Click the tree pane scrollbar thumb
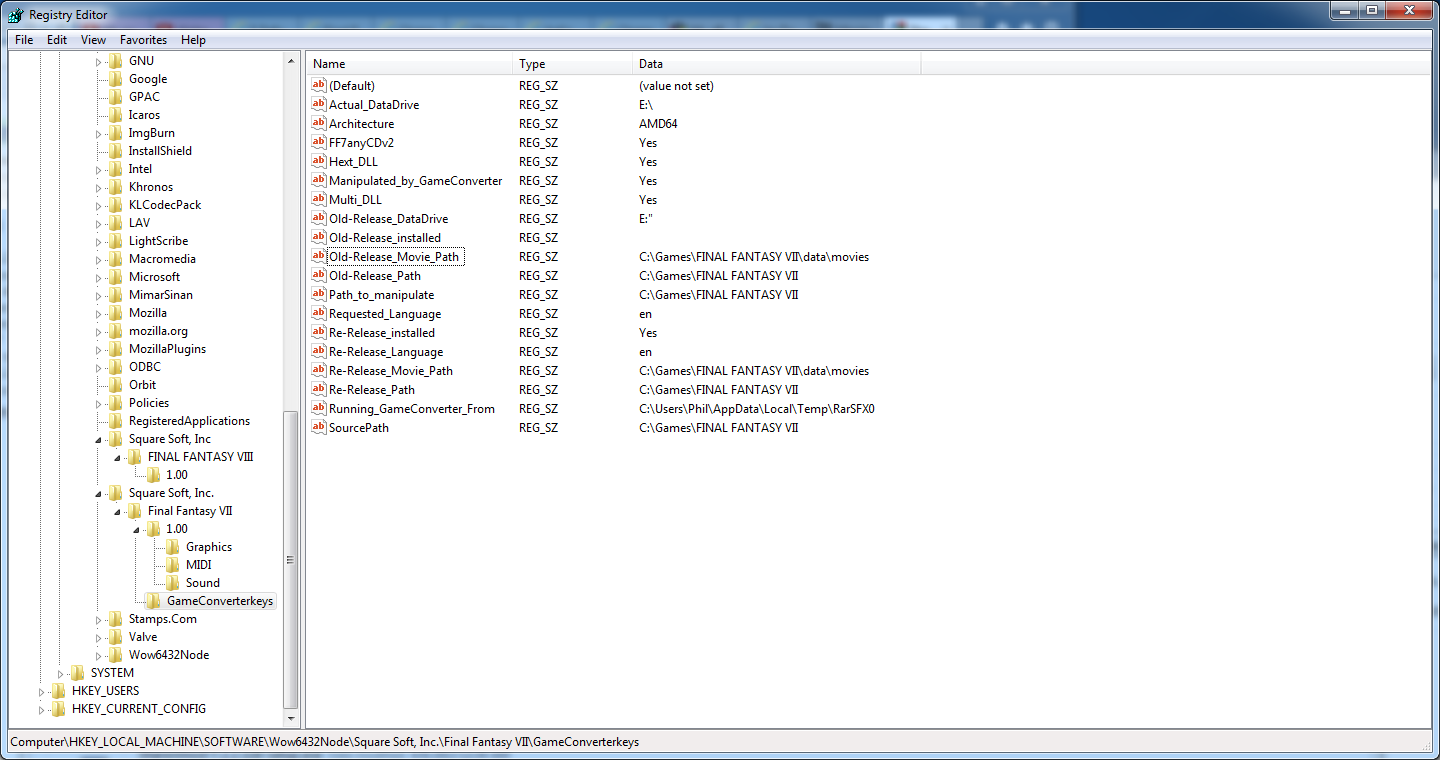The height and width of the screenshot is (760, 1440). (x=291, y=560)
